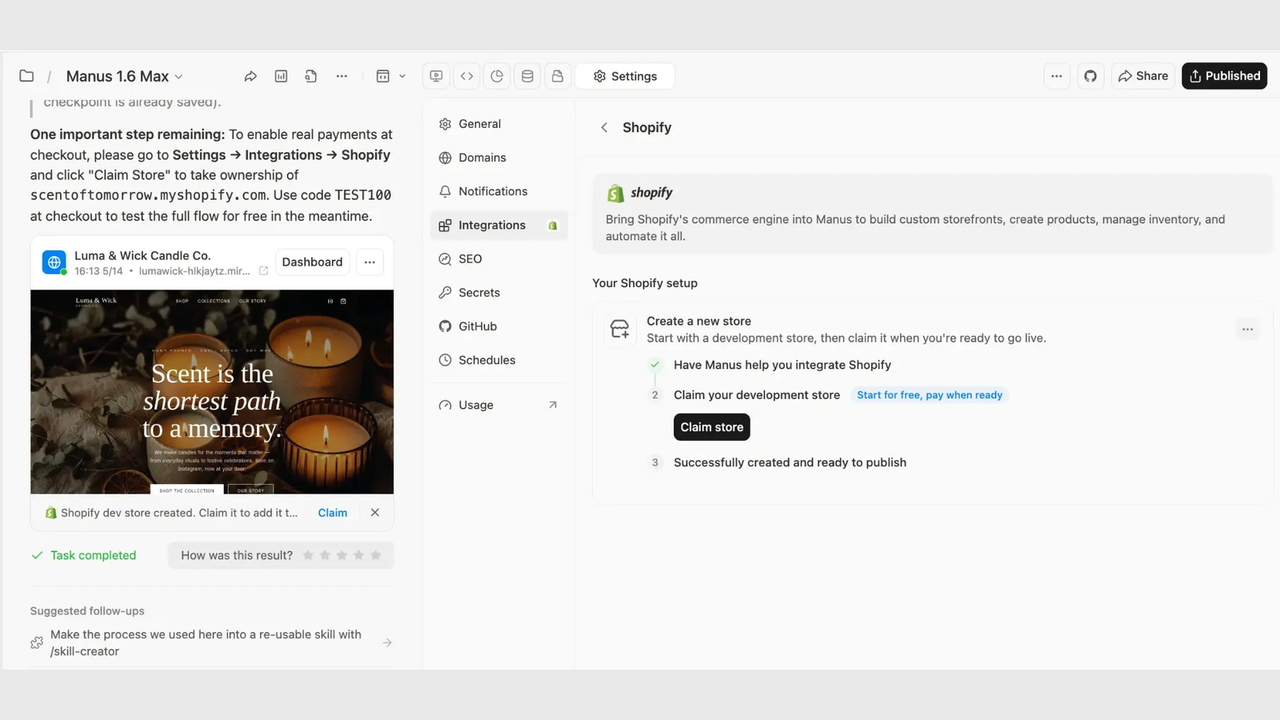
Task: Open Schedules settings
Action: pos(499,360)
